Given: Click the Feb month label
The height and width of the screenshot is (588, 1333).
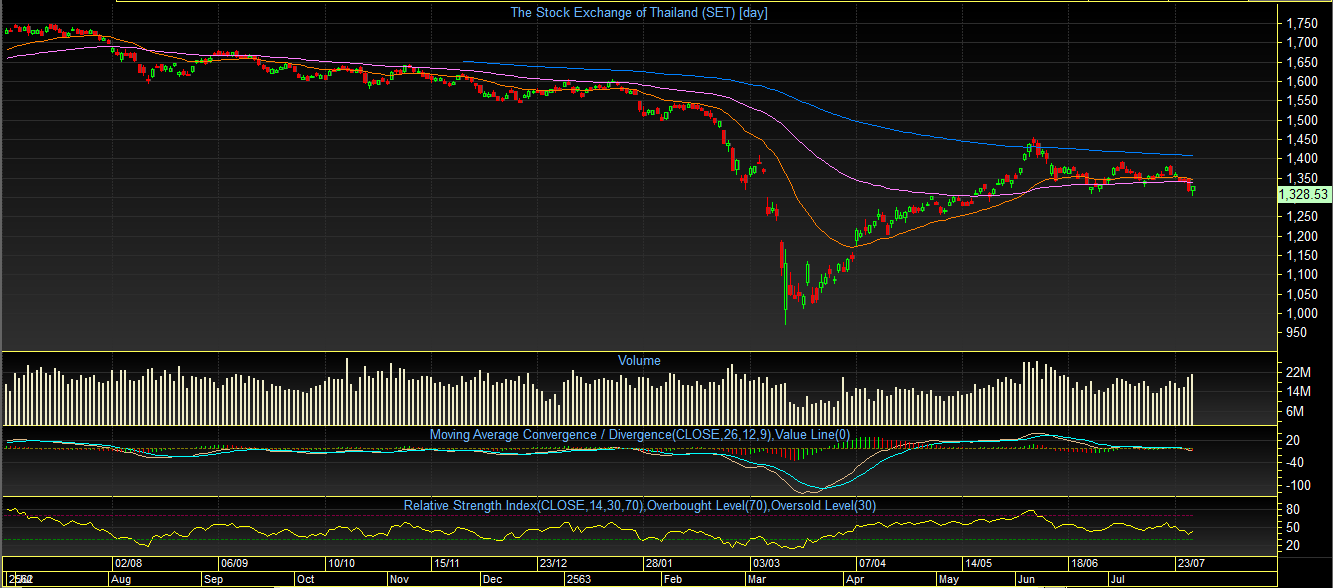Looking at the screenshot, I should pos(672,579).
